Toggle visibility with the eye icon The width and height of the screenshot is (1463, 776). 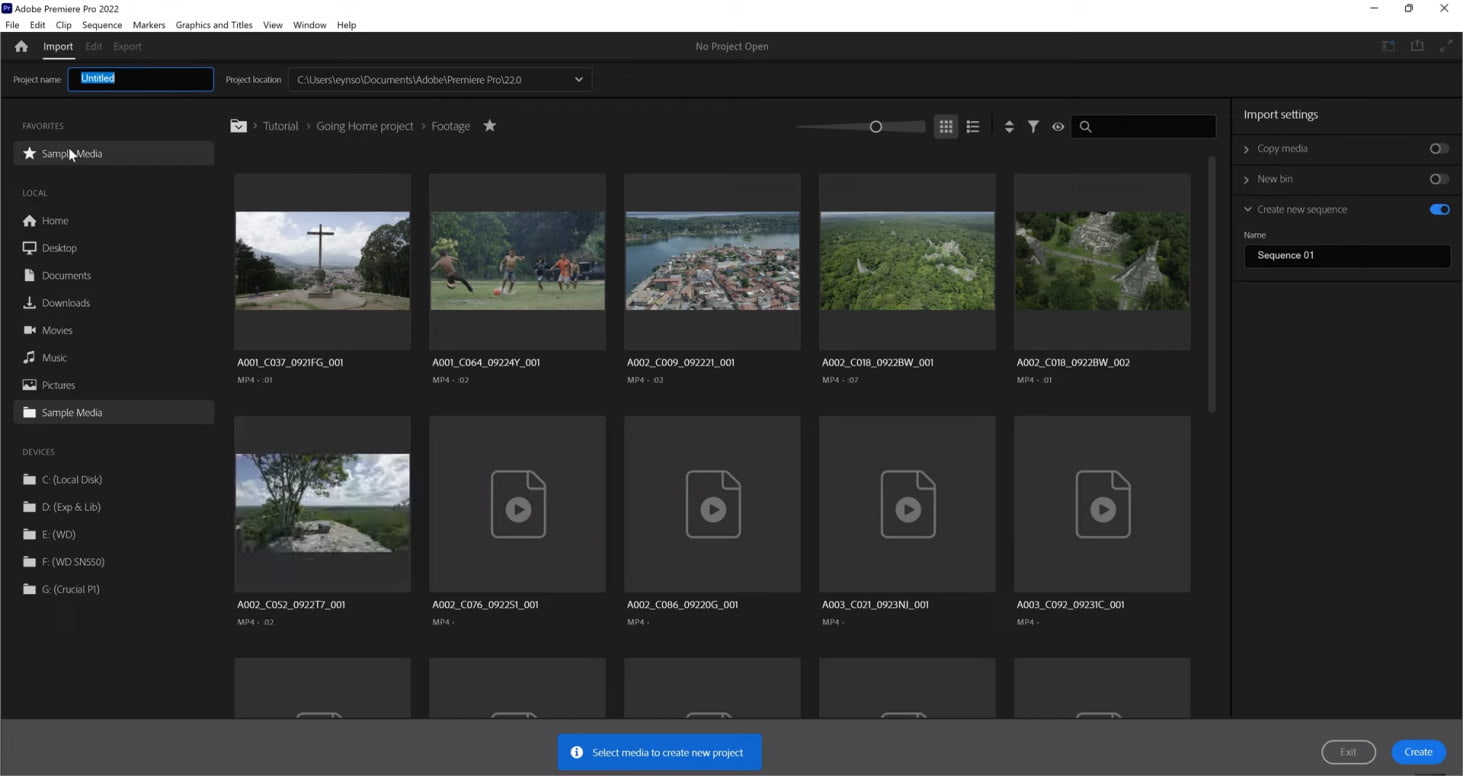pyautogui.click(x=1058, y=127)
